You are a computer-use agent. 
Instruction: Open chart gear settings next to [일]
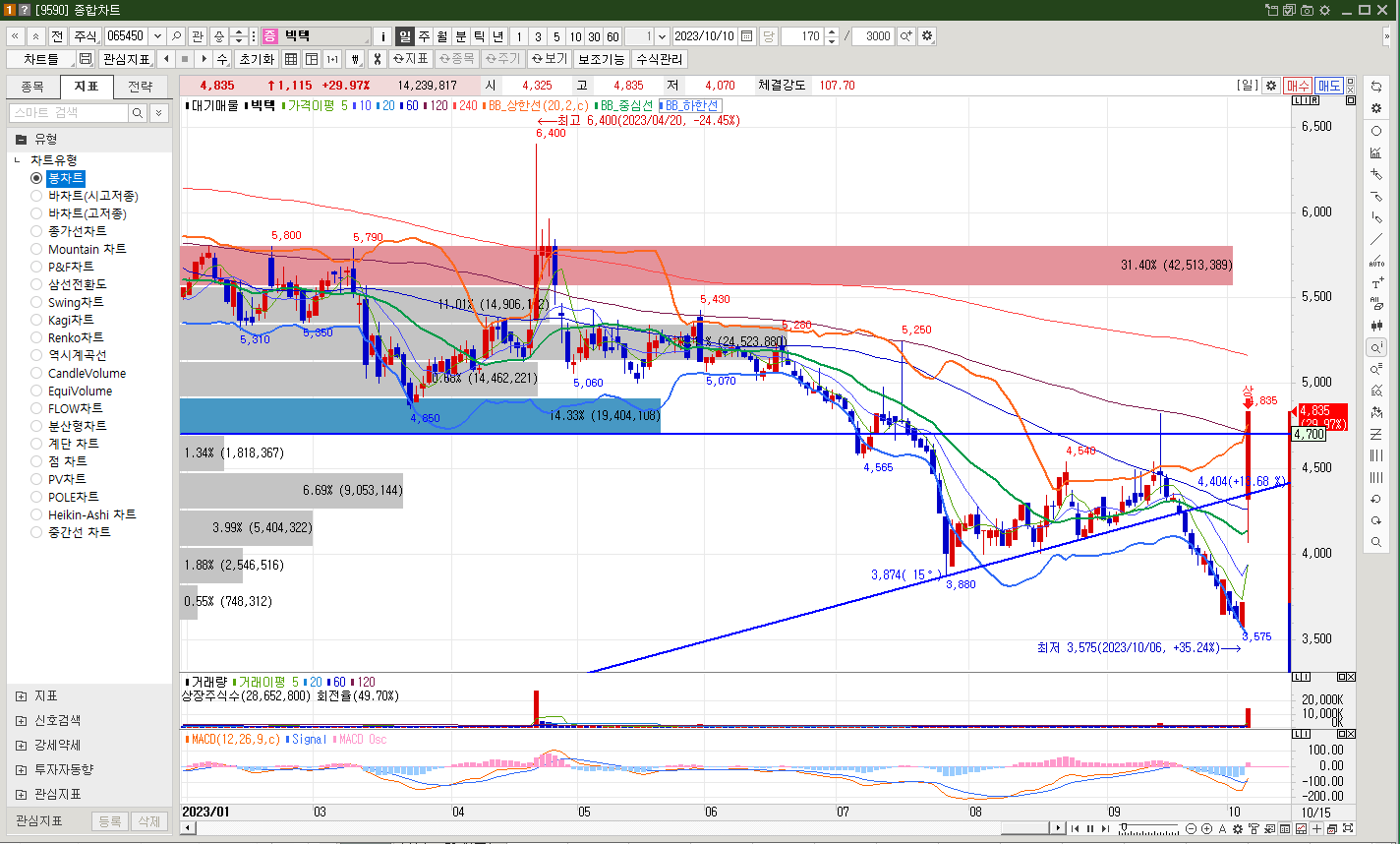(1270, 86)
